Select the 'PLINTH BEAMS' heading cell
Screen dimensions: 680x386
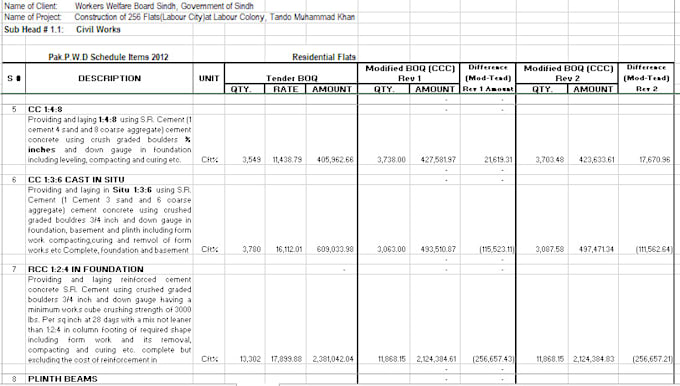pyautogui.click(x=62, y=379)
